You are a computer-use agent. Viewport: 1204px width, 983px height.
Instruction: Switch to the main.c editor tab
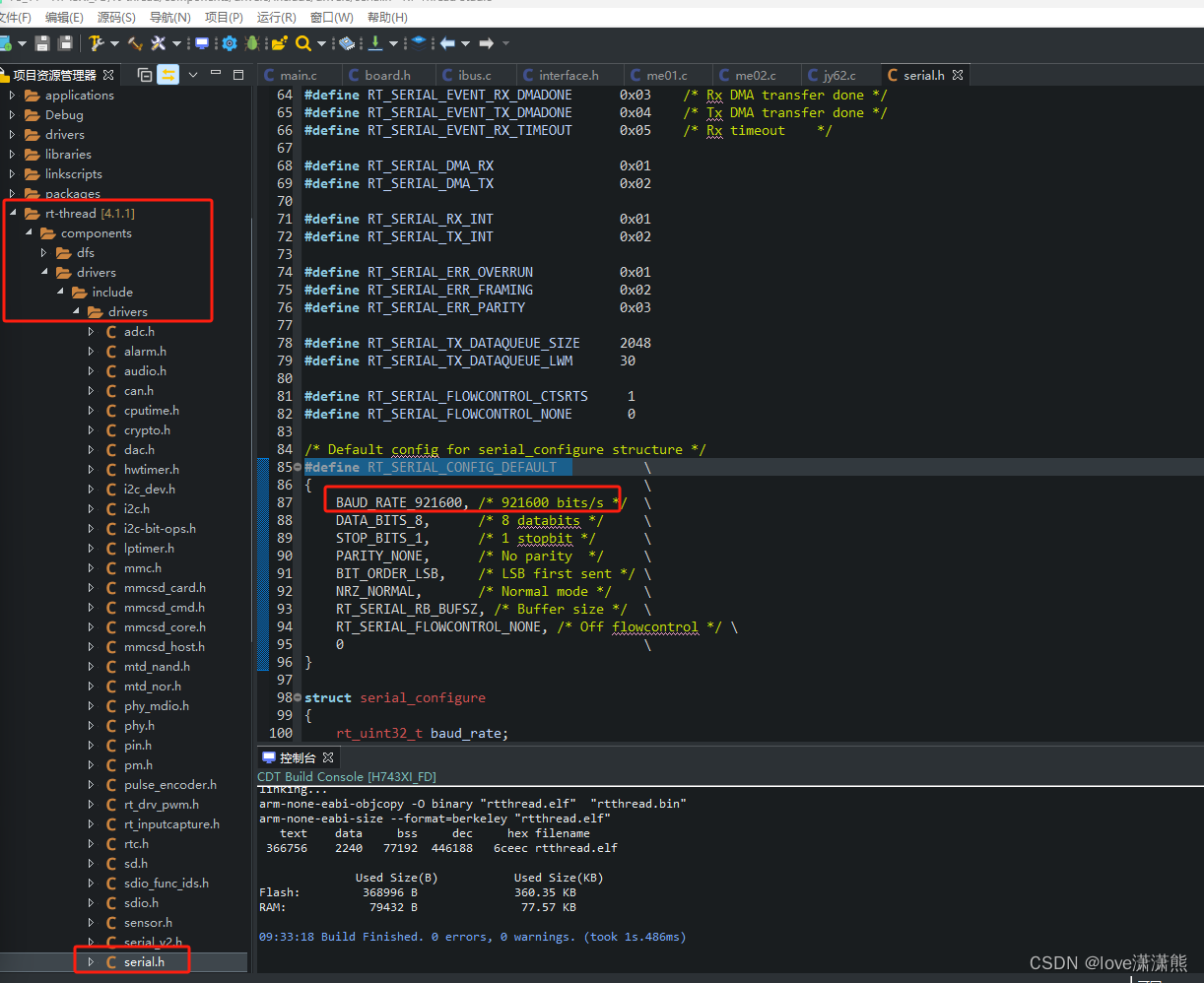300,74
